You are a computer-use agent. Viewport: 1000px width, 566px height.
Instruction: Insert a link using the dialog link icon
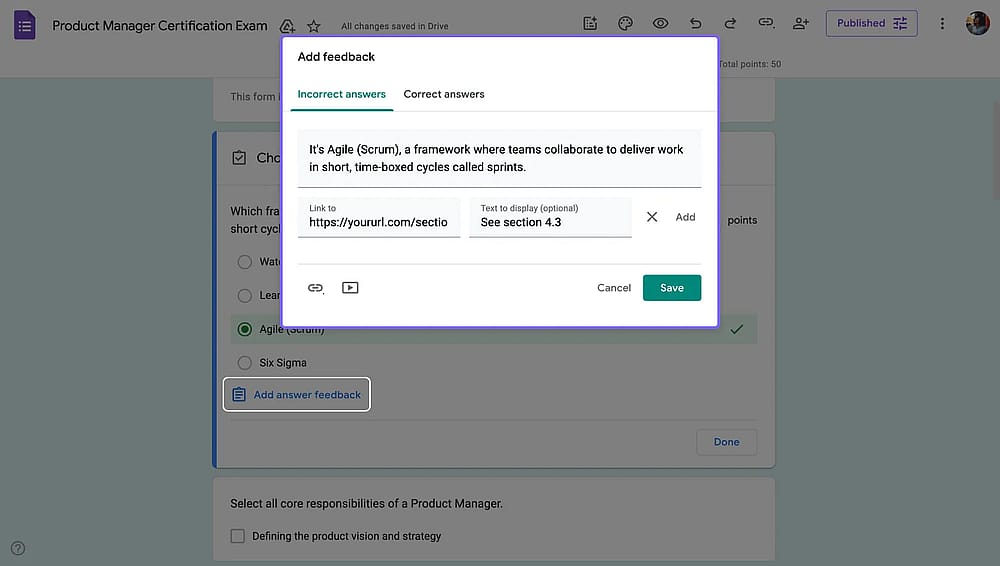[x=315, y=288]
